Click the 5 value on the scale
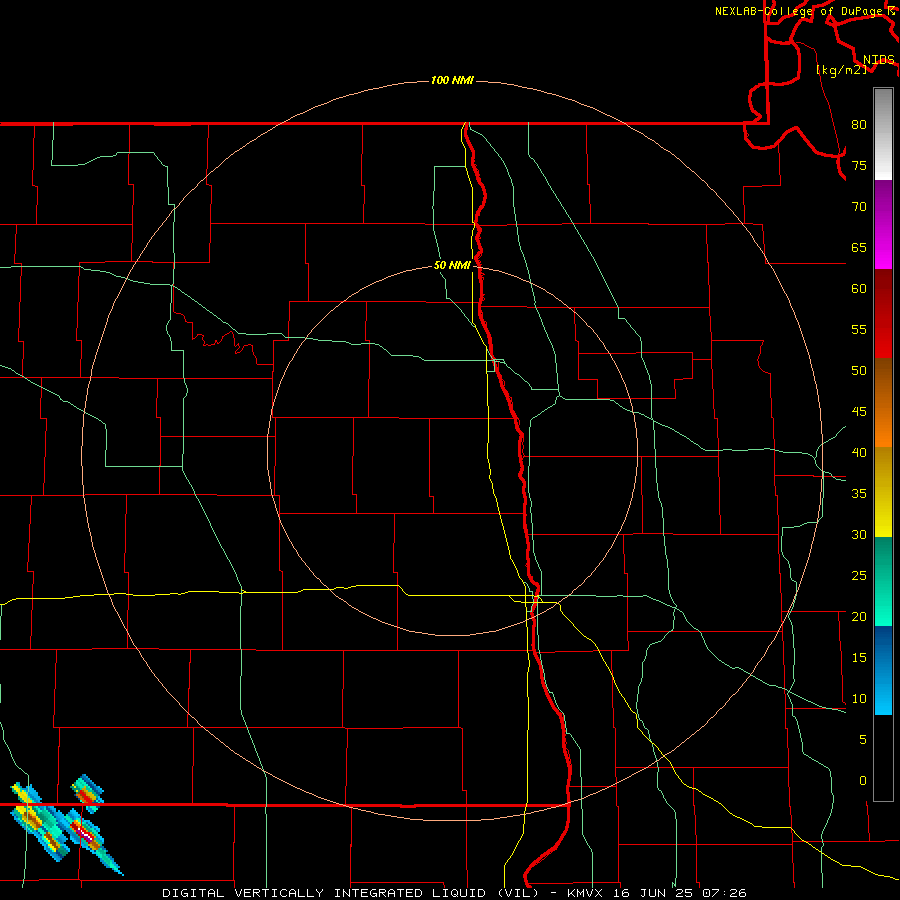The width and height of the screenshot is (900, 900). click(863, 740)
